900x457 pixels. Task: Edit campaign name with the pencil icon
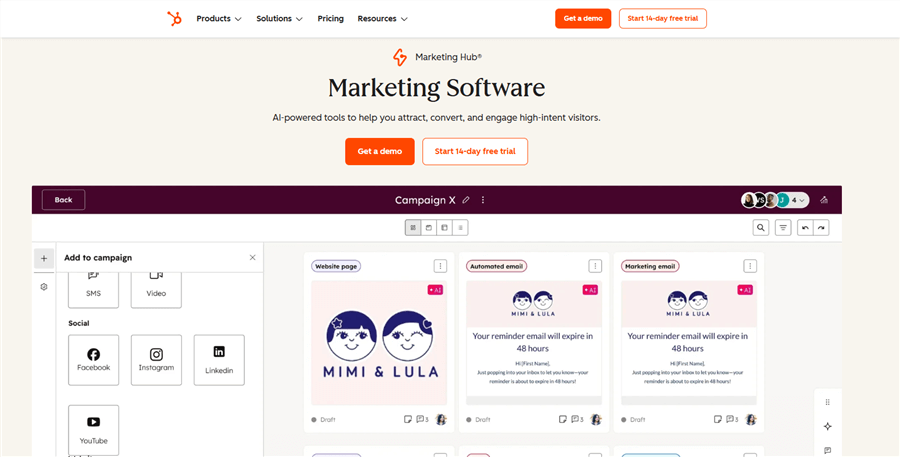coord(465,200)
